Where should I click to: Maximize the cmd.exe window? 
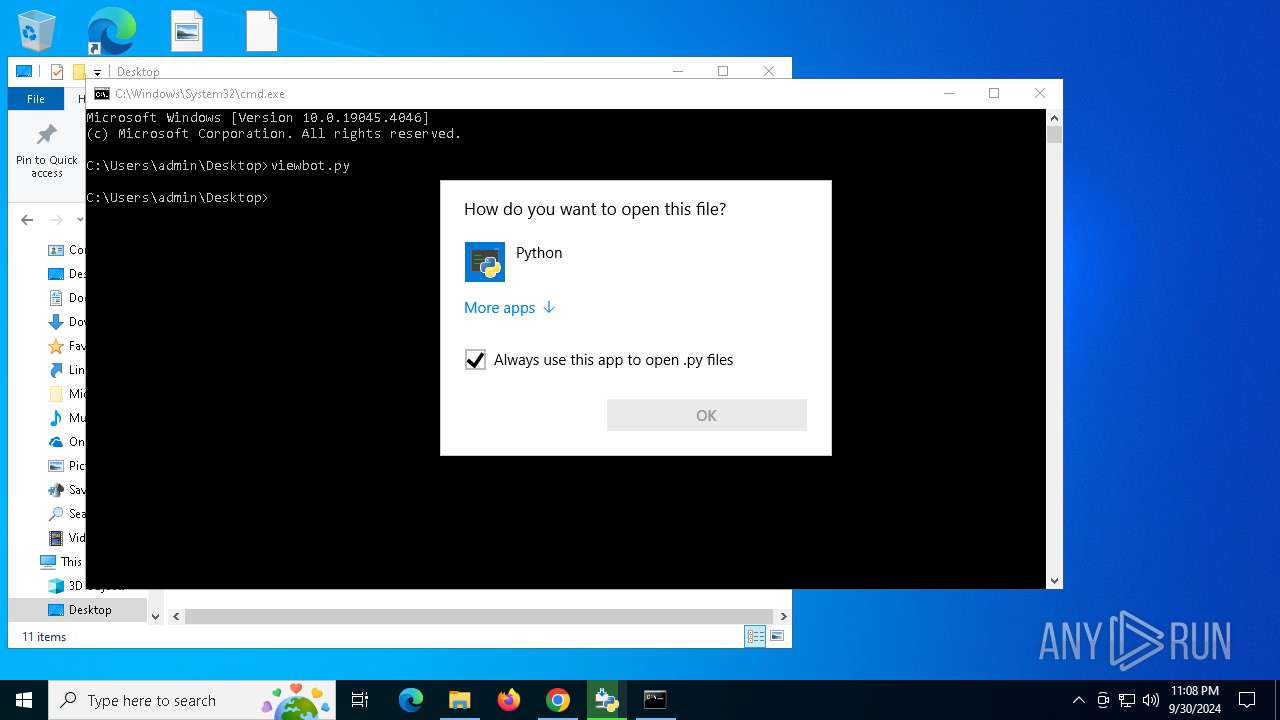click(x=994, y=93)
